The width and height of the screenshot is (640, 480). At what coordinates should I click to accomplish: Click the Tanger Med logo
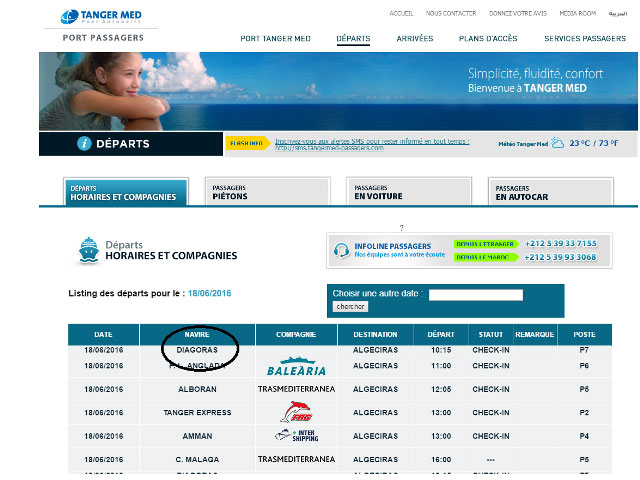click(x=100, y=17)
